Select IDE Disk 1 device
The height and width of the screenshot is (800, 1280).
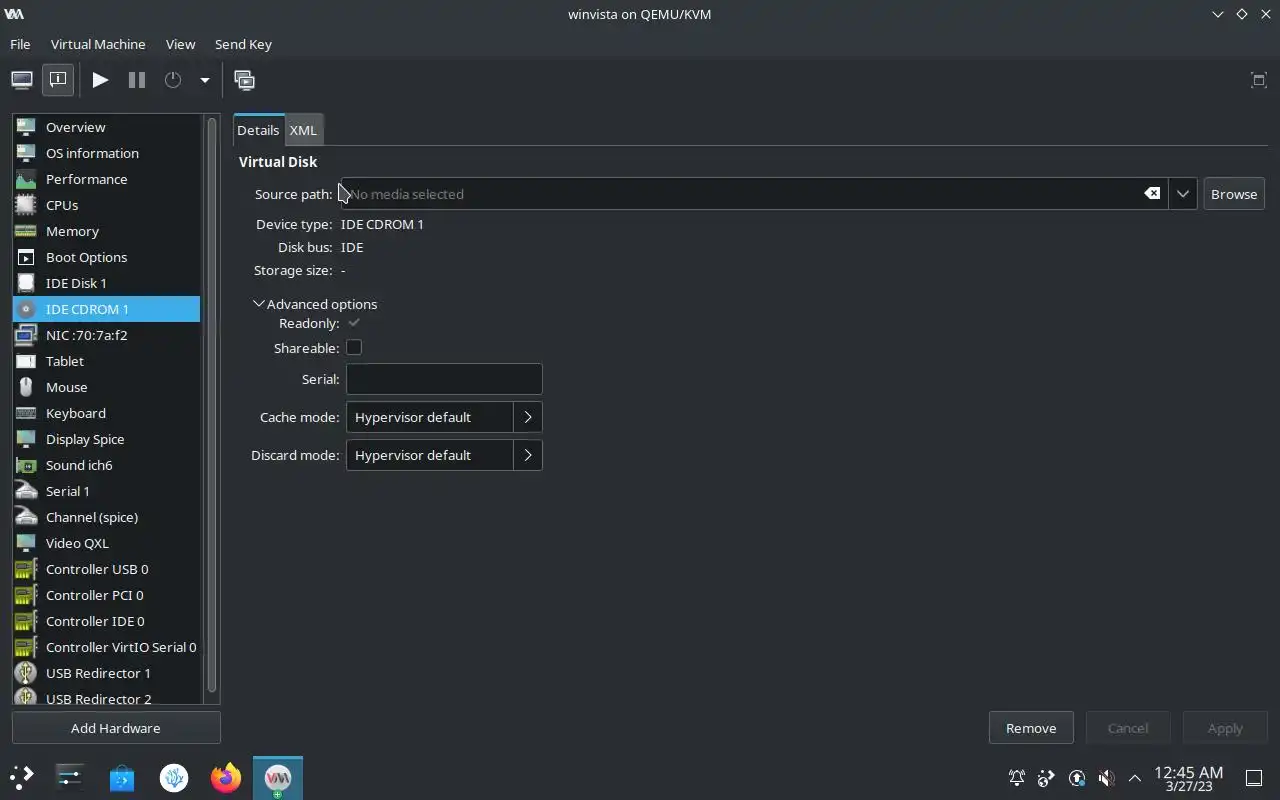[x=106, y=283]
